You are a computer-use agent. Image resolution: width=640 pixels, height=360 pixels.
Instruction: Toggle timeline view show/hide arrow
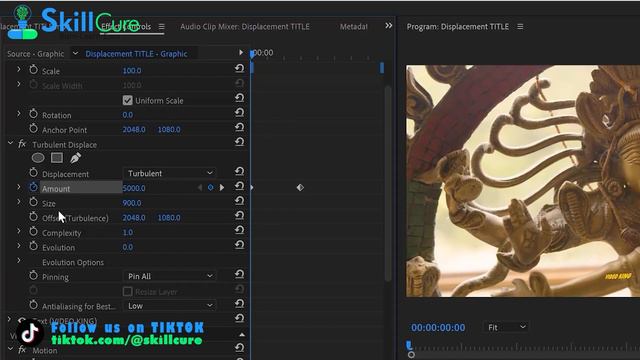pos(241,52)
